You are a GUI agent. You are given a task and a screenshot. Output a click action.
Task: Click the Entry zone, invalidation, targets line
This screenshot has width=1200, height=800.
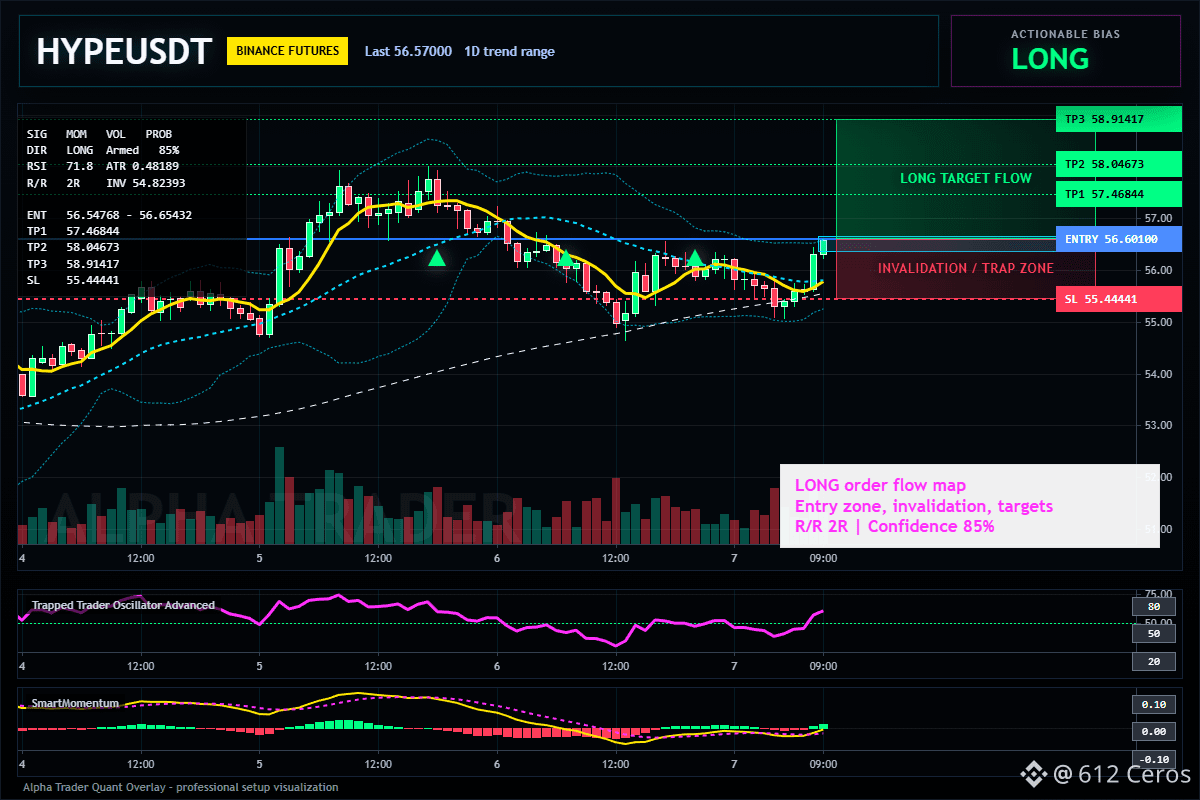[x=923, y=506]
